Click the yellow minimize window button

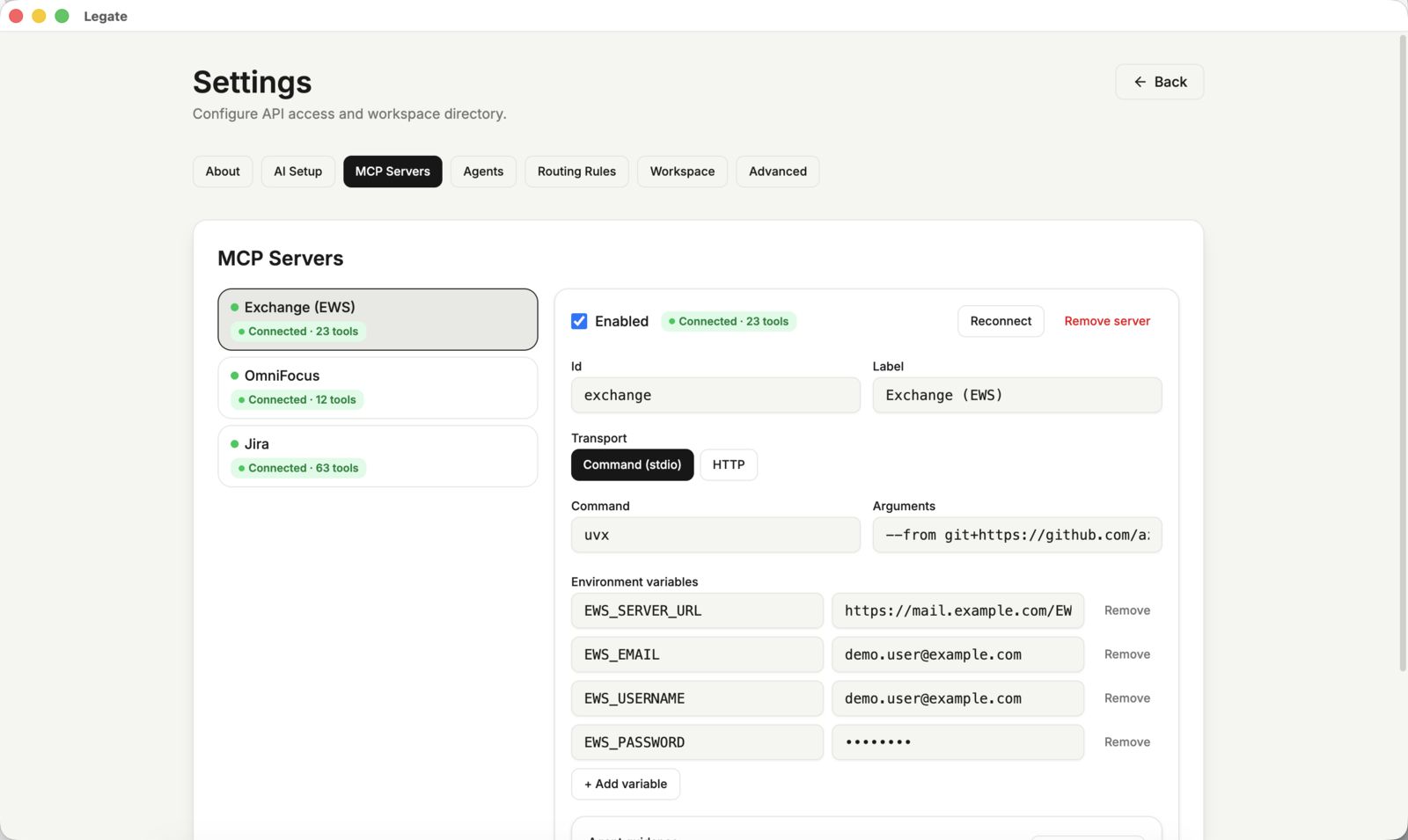click(x=39, y=16)
